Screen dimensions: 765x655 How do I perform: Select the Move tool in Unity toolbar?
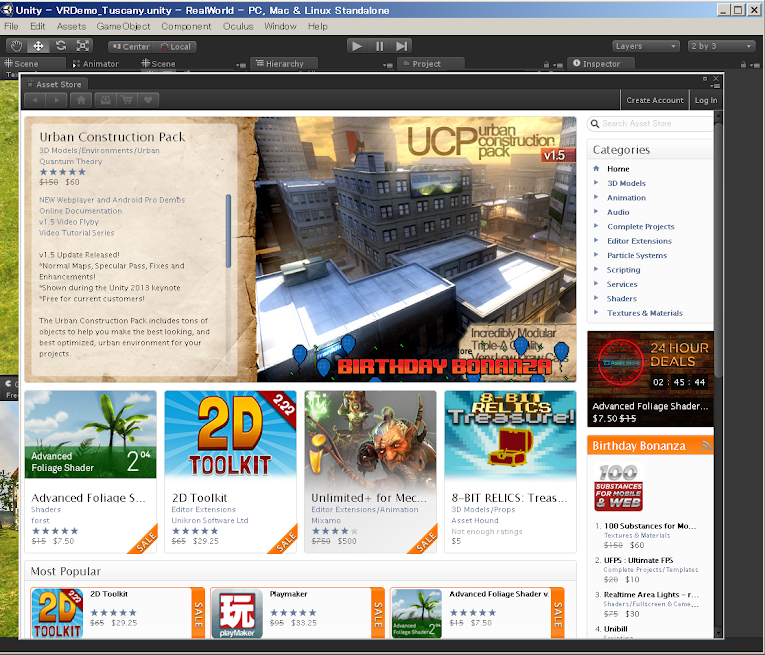click(x=38, y=46)
